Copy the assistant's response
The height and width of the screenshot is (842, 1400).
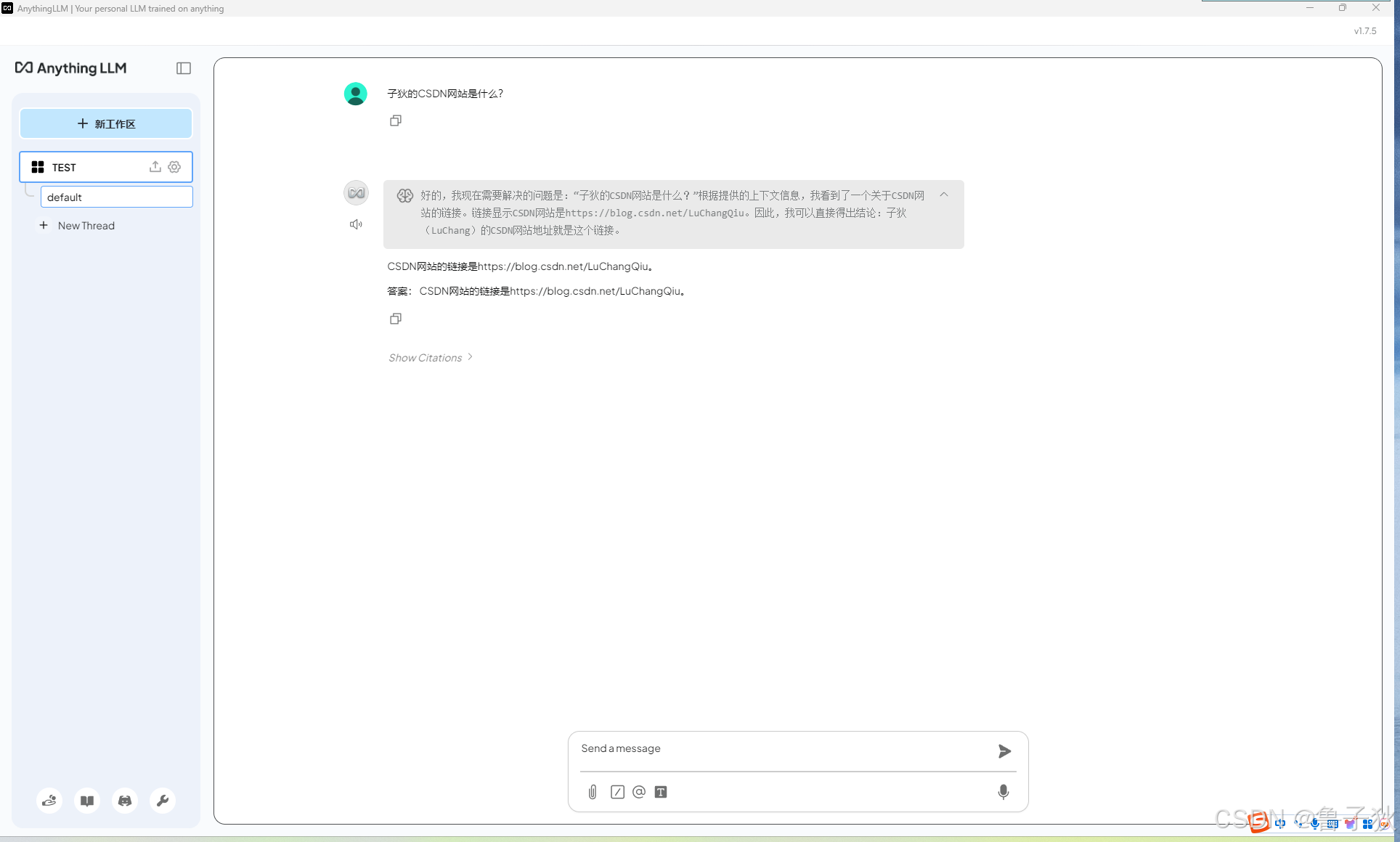click(x=395, y=319)
